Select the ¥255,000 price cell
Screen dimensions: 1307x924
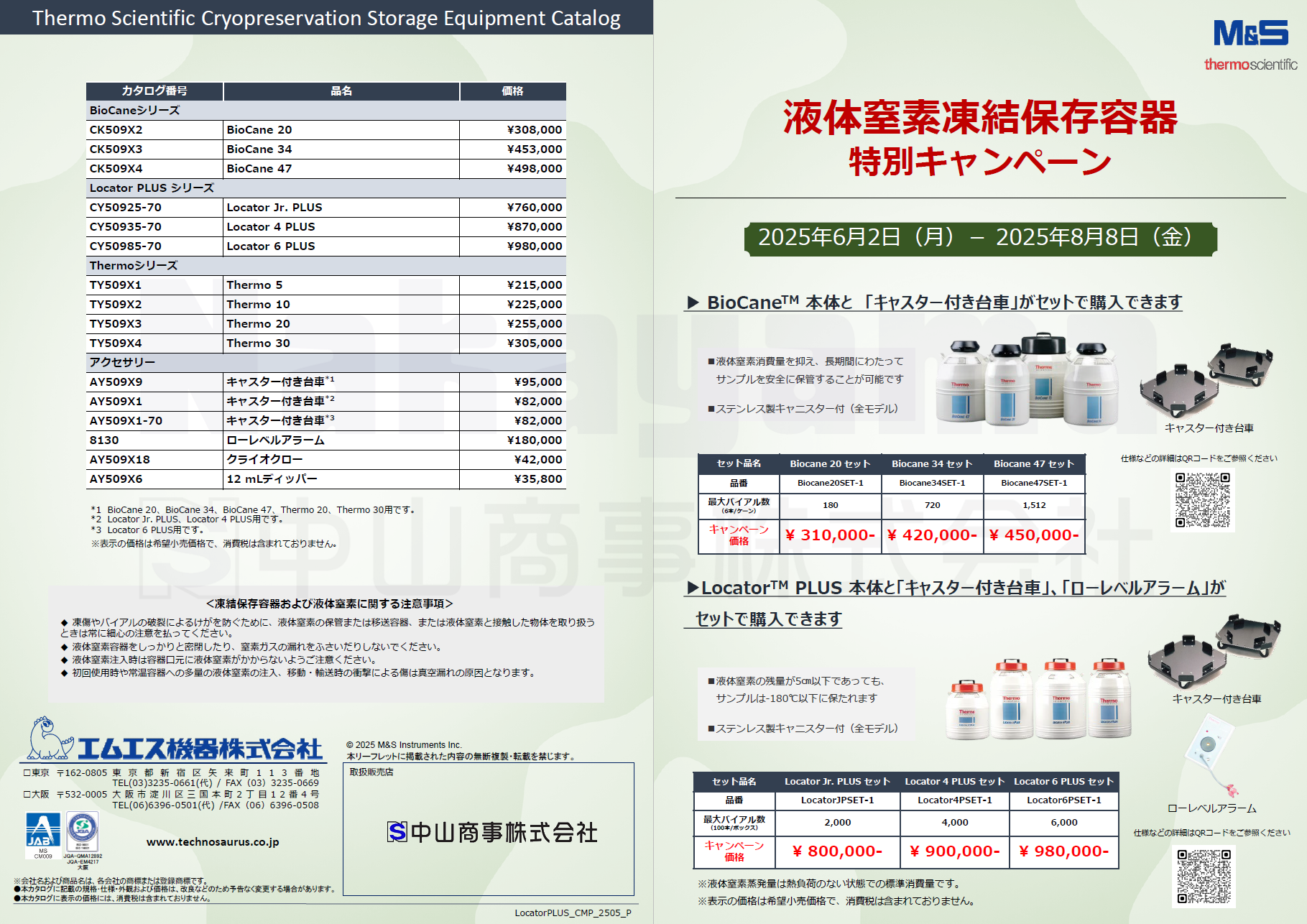[513, 324]
